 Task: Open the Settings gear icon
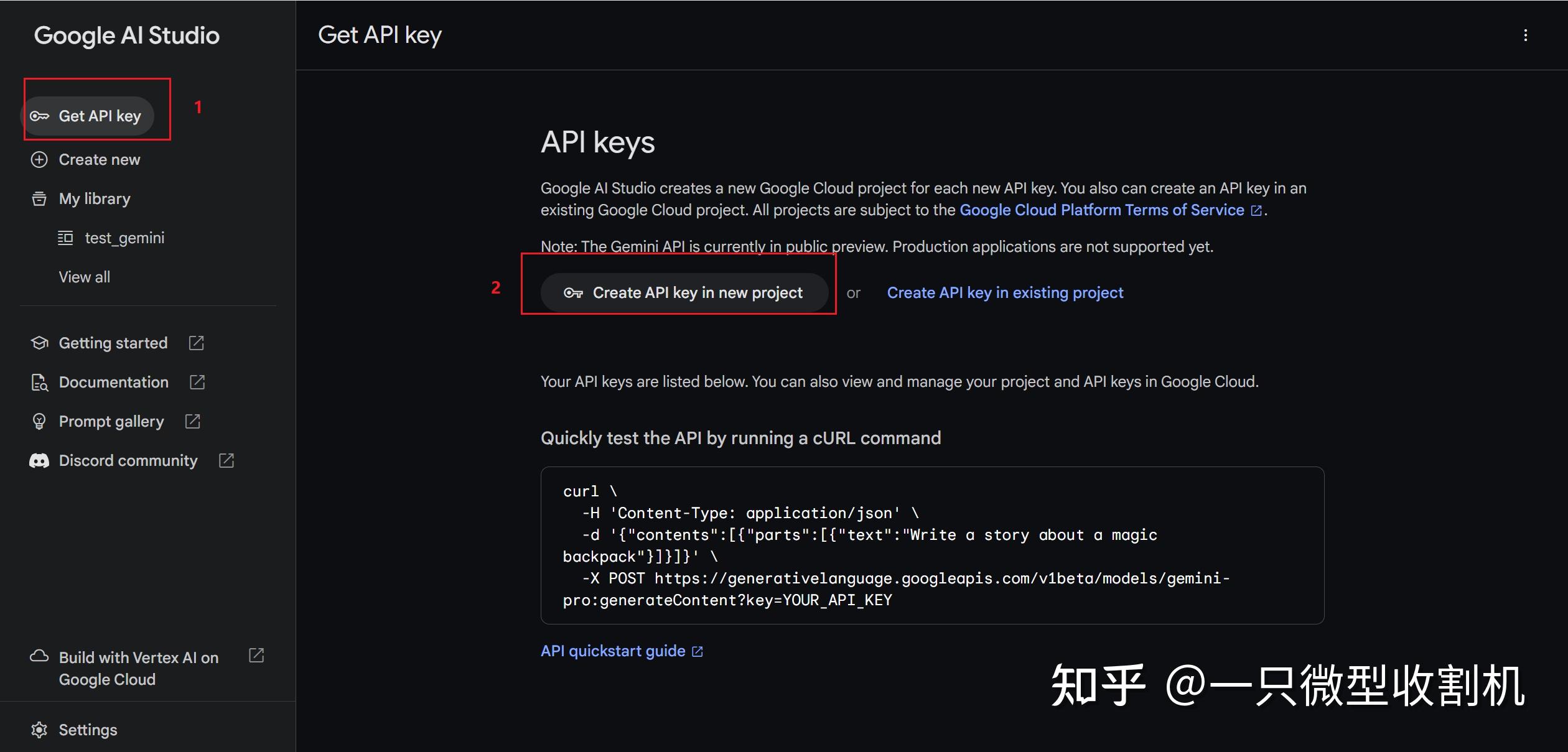(x=39, y=730)
